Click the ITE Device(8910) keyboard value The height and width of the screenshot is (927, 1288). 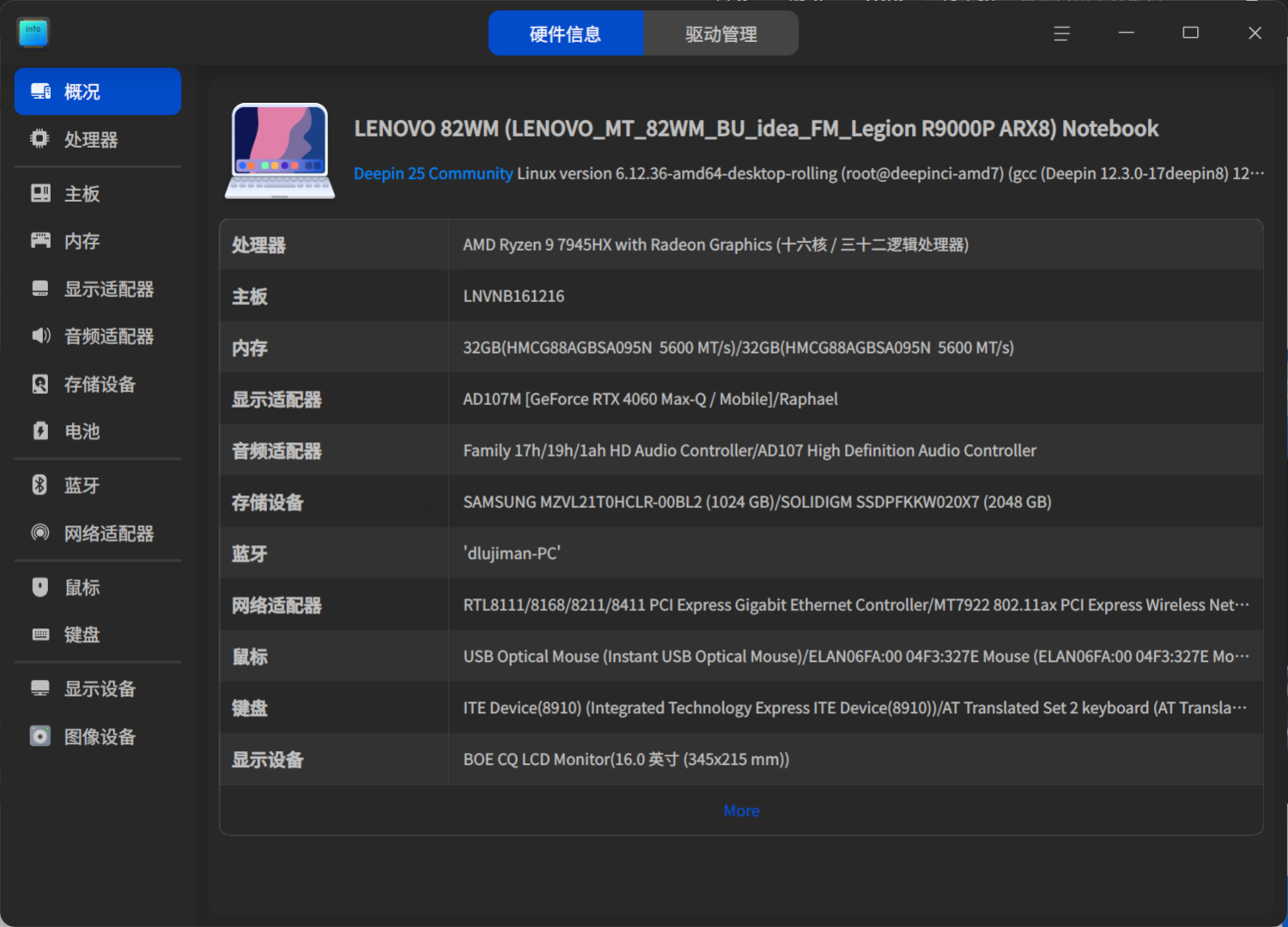pyautogui.click(x=855, y=708)
